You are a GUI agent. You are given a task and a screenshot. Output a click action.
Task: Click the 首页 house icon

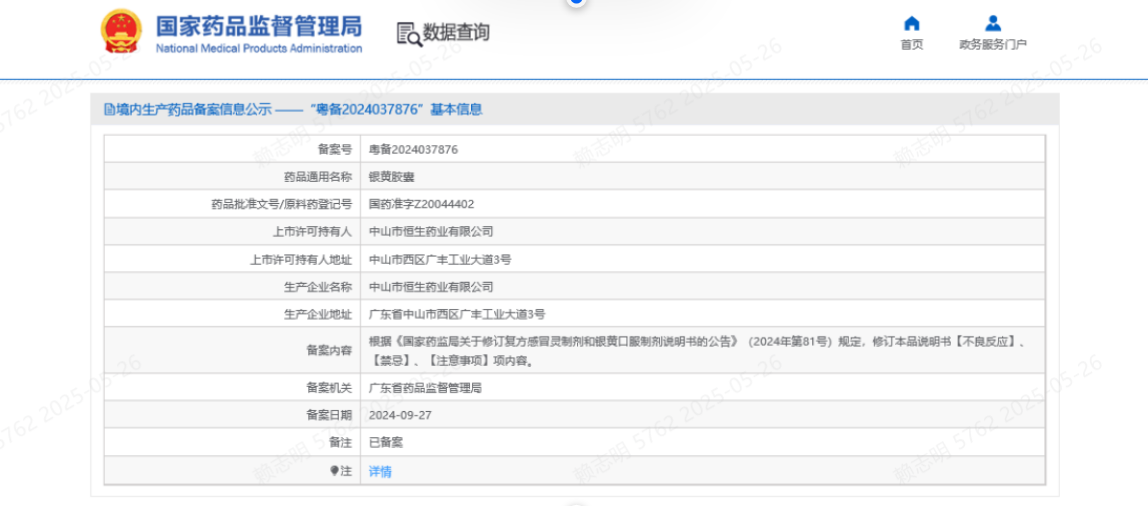(911, 23)
